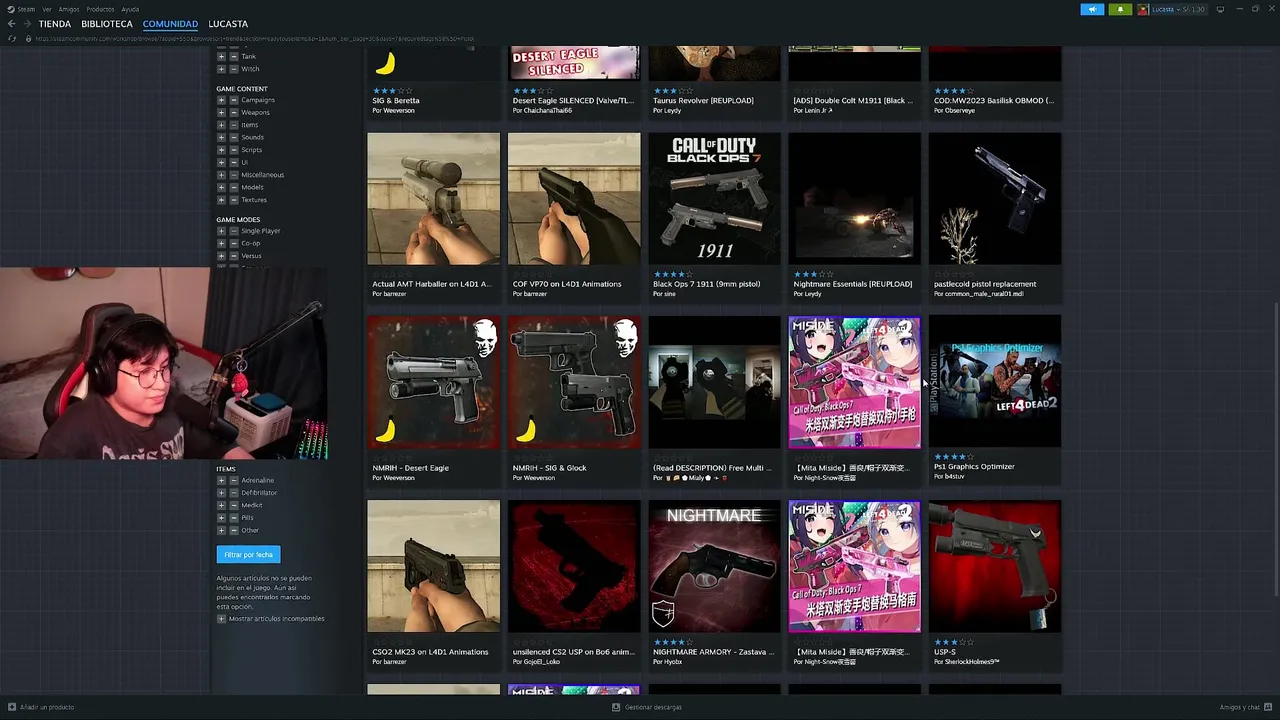Exclude Campaigns with the minus button

pos(234,100)
